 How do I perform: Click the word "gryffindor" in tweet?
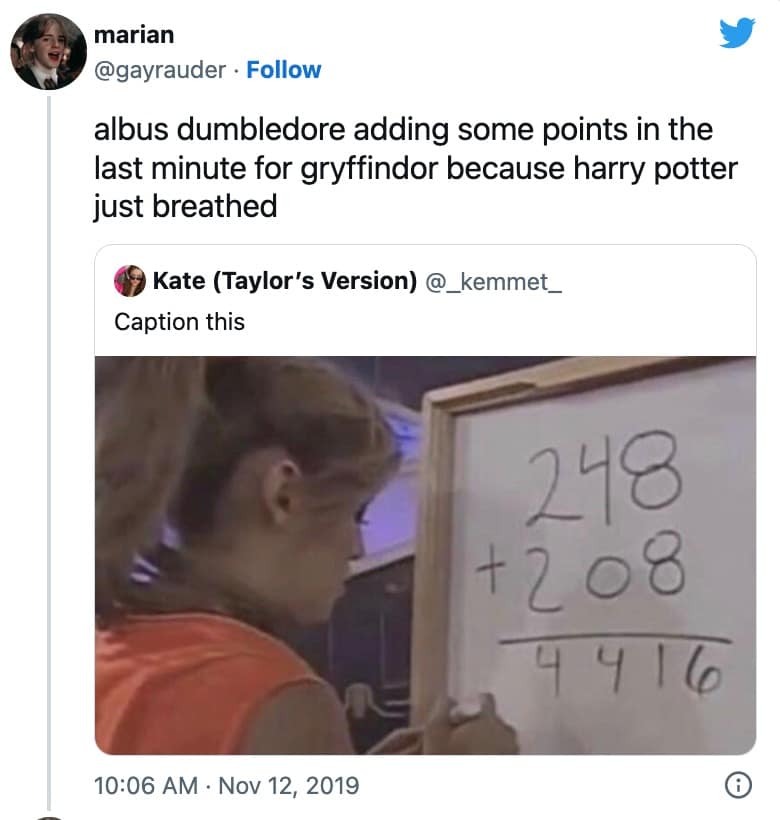[369, 169]
